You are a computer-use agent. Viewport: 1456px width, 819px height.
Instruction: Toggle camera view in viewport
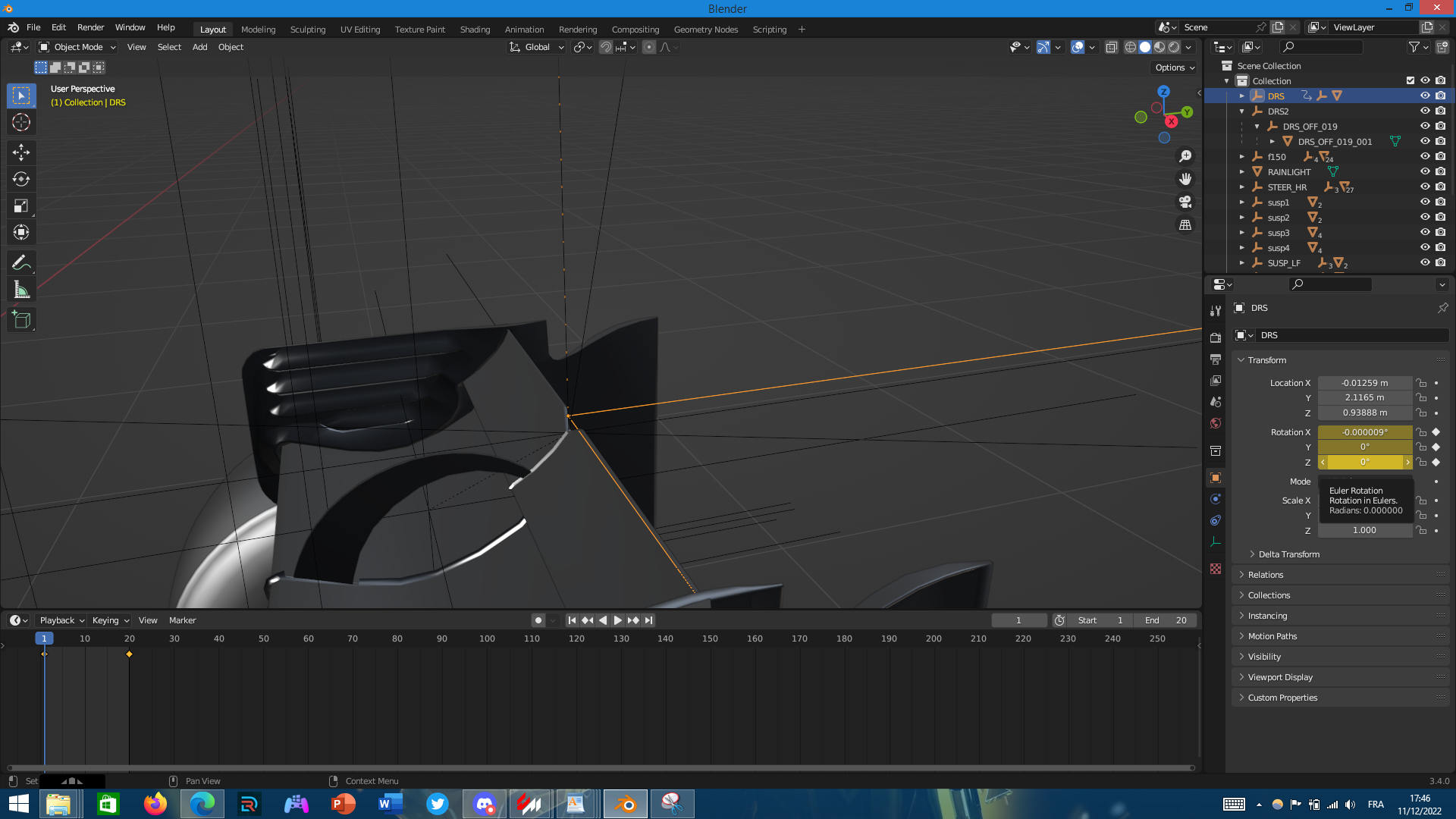pos(1185,202)
